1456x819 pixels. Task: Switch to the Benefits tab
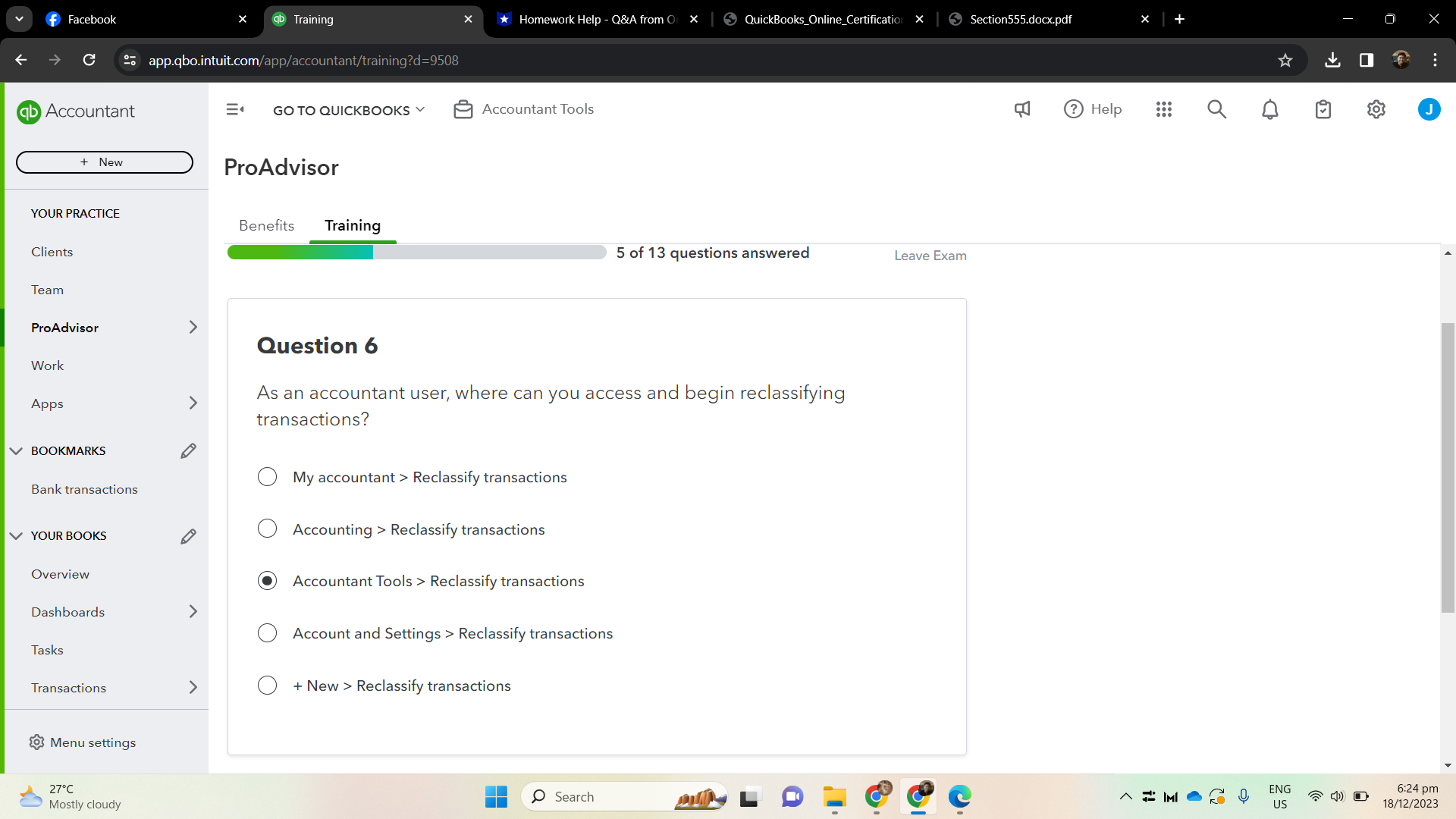point(266,225)
